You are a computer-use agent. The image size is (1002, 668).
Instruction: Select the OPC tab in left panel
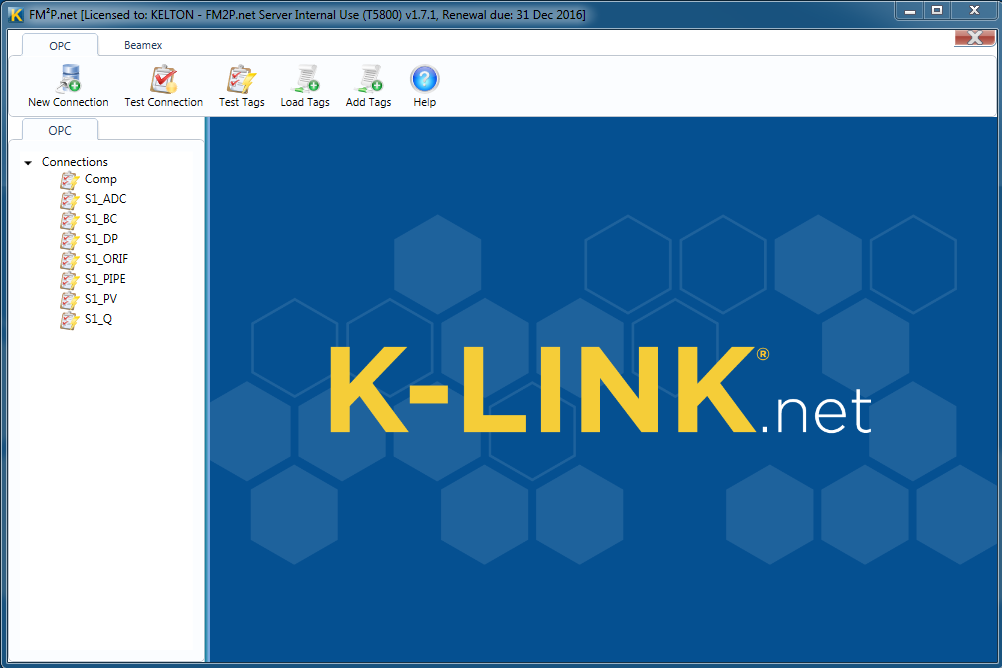[x=60, y=130]
